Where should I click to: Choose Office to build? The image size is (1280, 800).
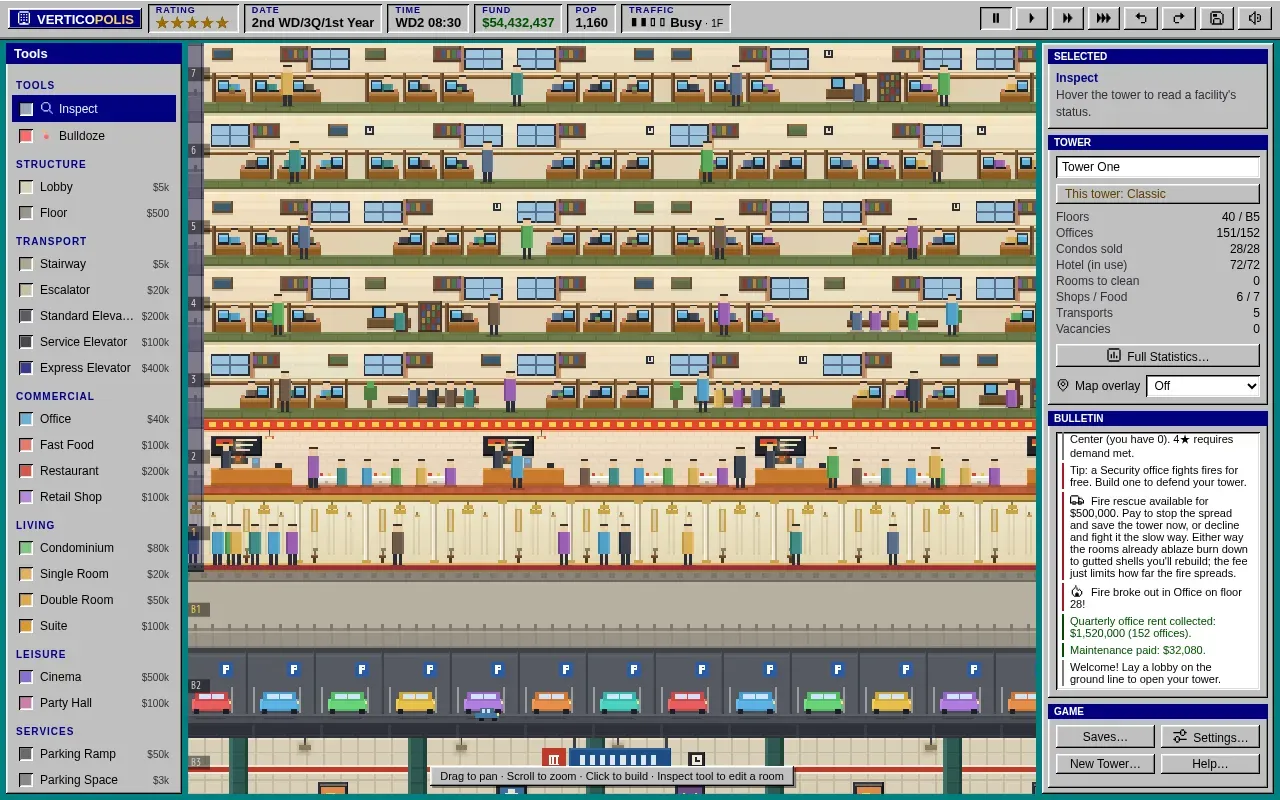click(94, 419)
